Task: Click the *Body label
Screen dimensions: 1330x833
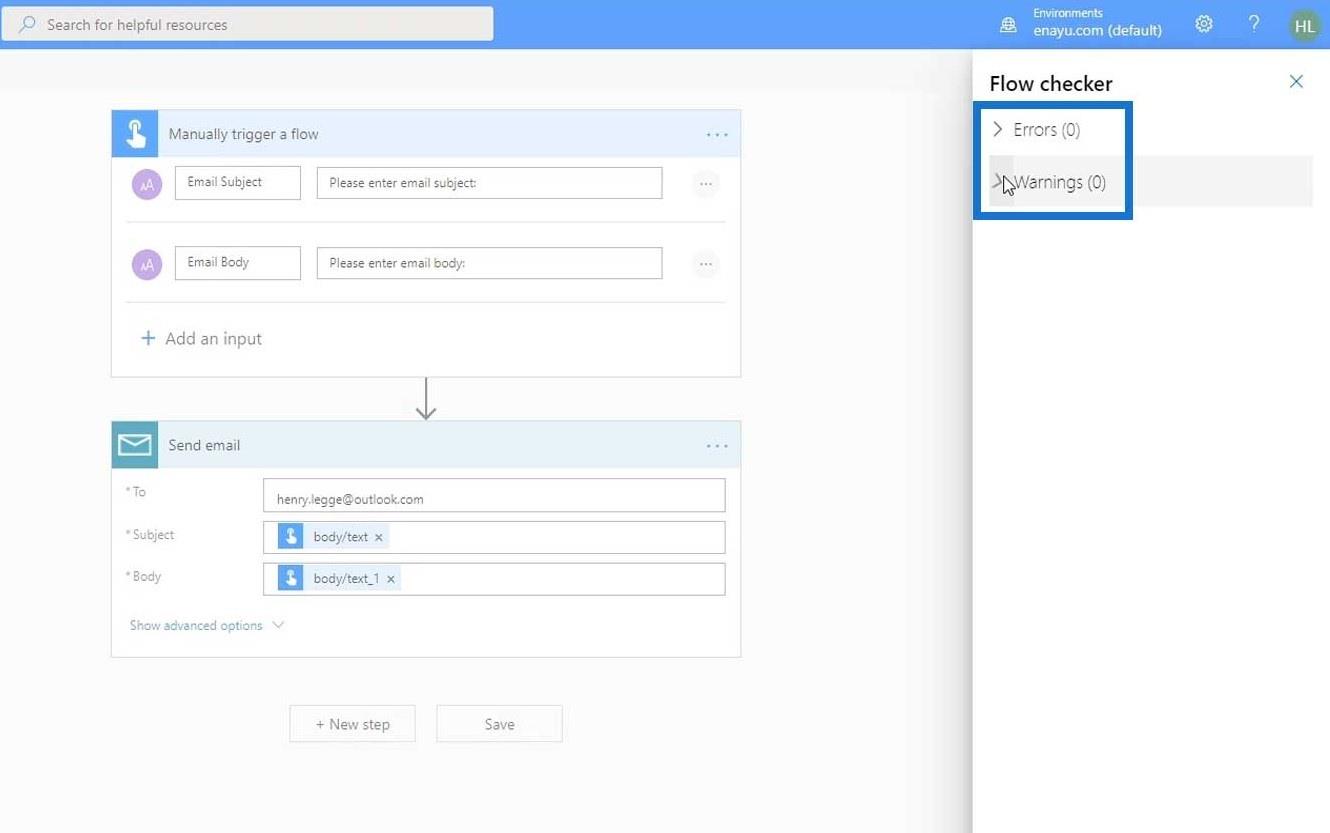Action: [143, 577]
